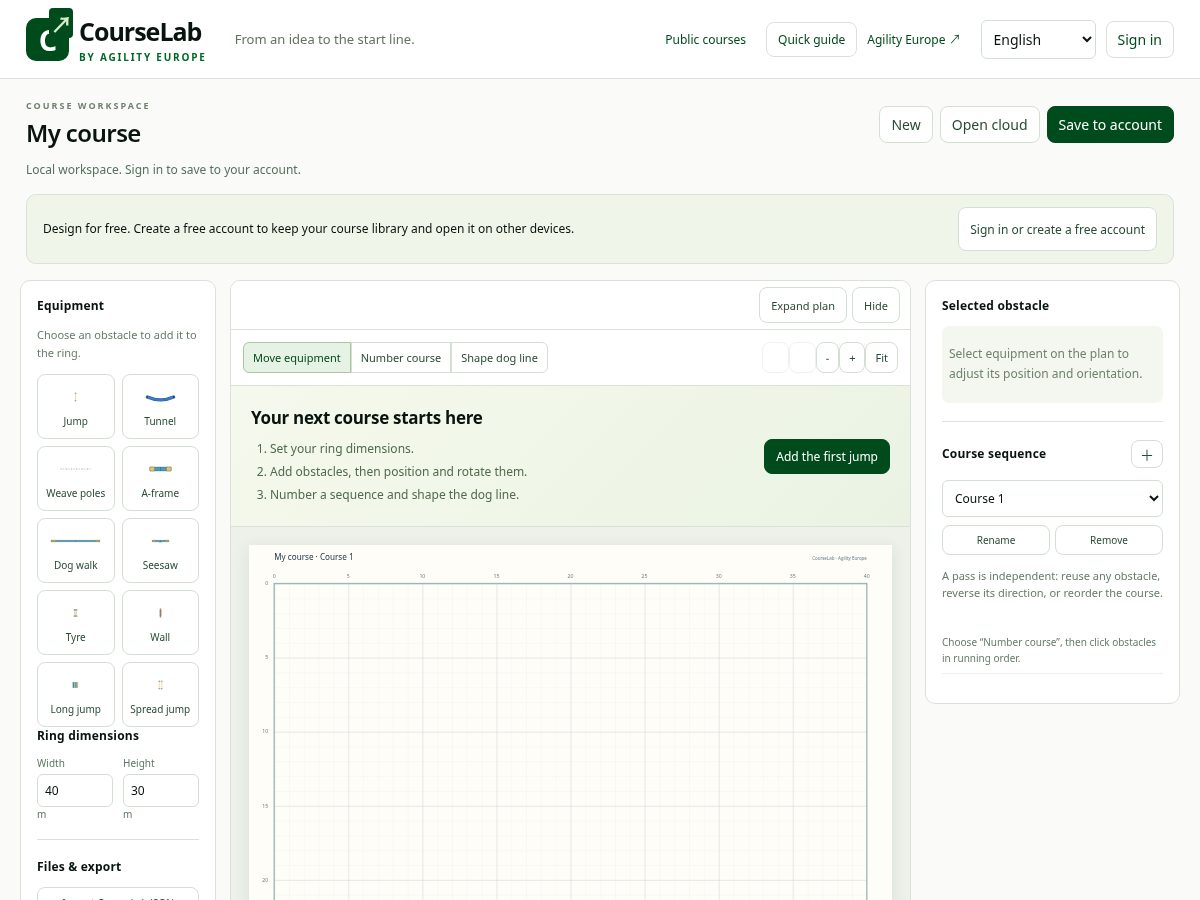Viewport: 1200px width, 900px height.
Task: Click Sign in in the header
Action: [x=1139, y=40]
